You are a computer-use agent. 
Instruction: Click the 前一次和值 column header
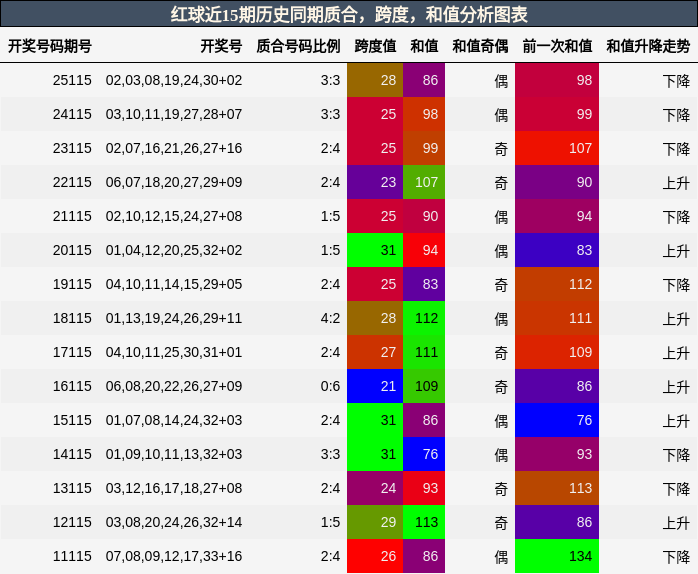(557, 46)
